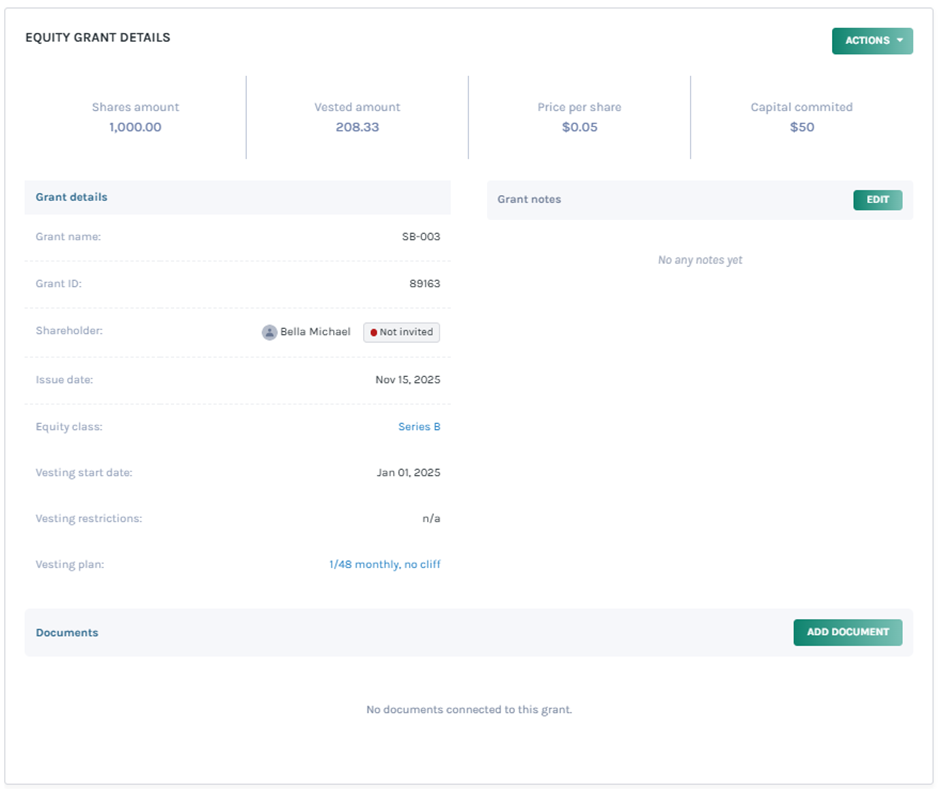The image size is (940, 789).
Task: Select the Grant ID value 89163
Action: [424, 284]
